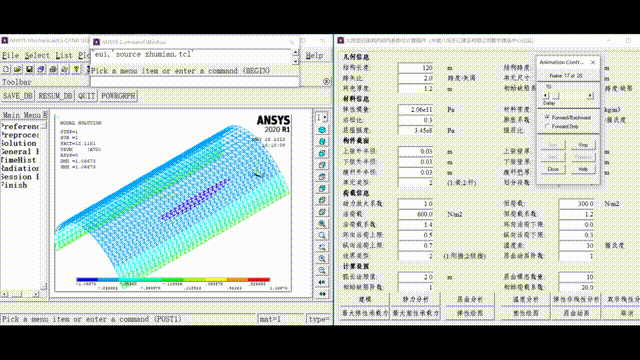The image size is (640, 360).
Task: Open the Select menu
Action: 37,56
